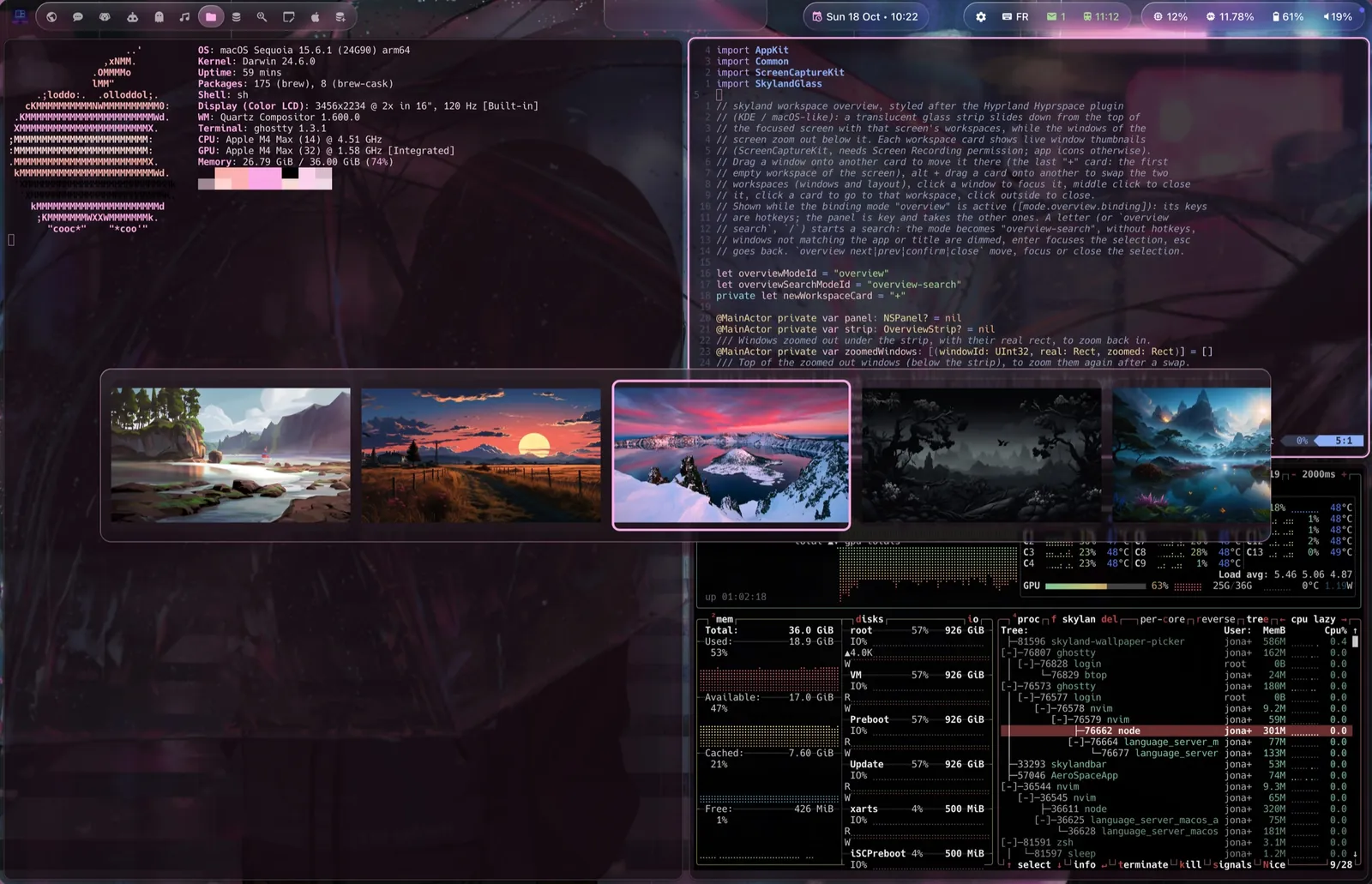Click the database stack icon in top bar
Screen dimensions: 1372x884
237,16
